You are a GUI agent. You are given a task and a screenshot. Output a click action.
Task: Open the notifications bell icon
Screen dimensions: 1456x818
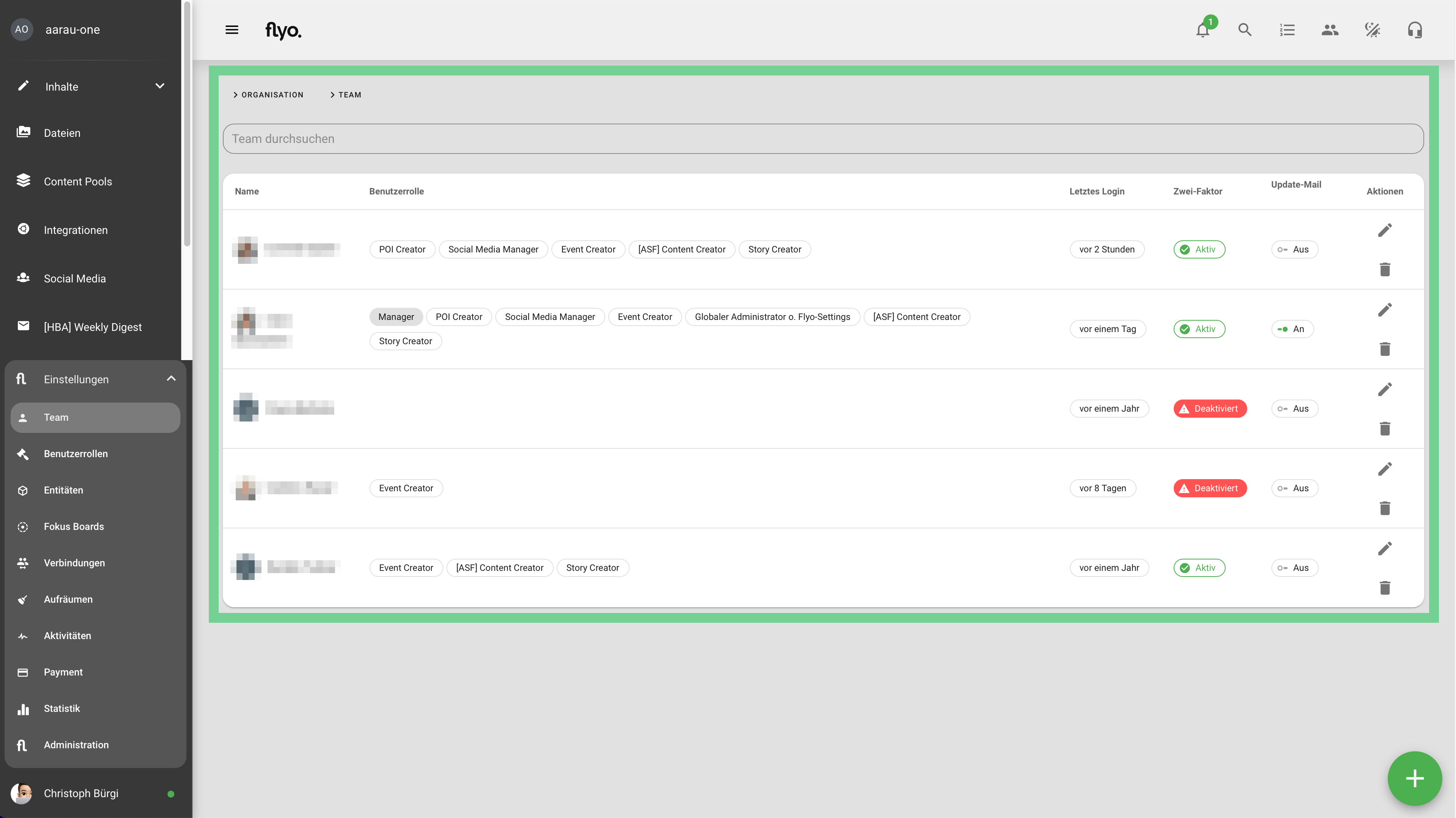pos(1203,30)
